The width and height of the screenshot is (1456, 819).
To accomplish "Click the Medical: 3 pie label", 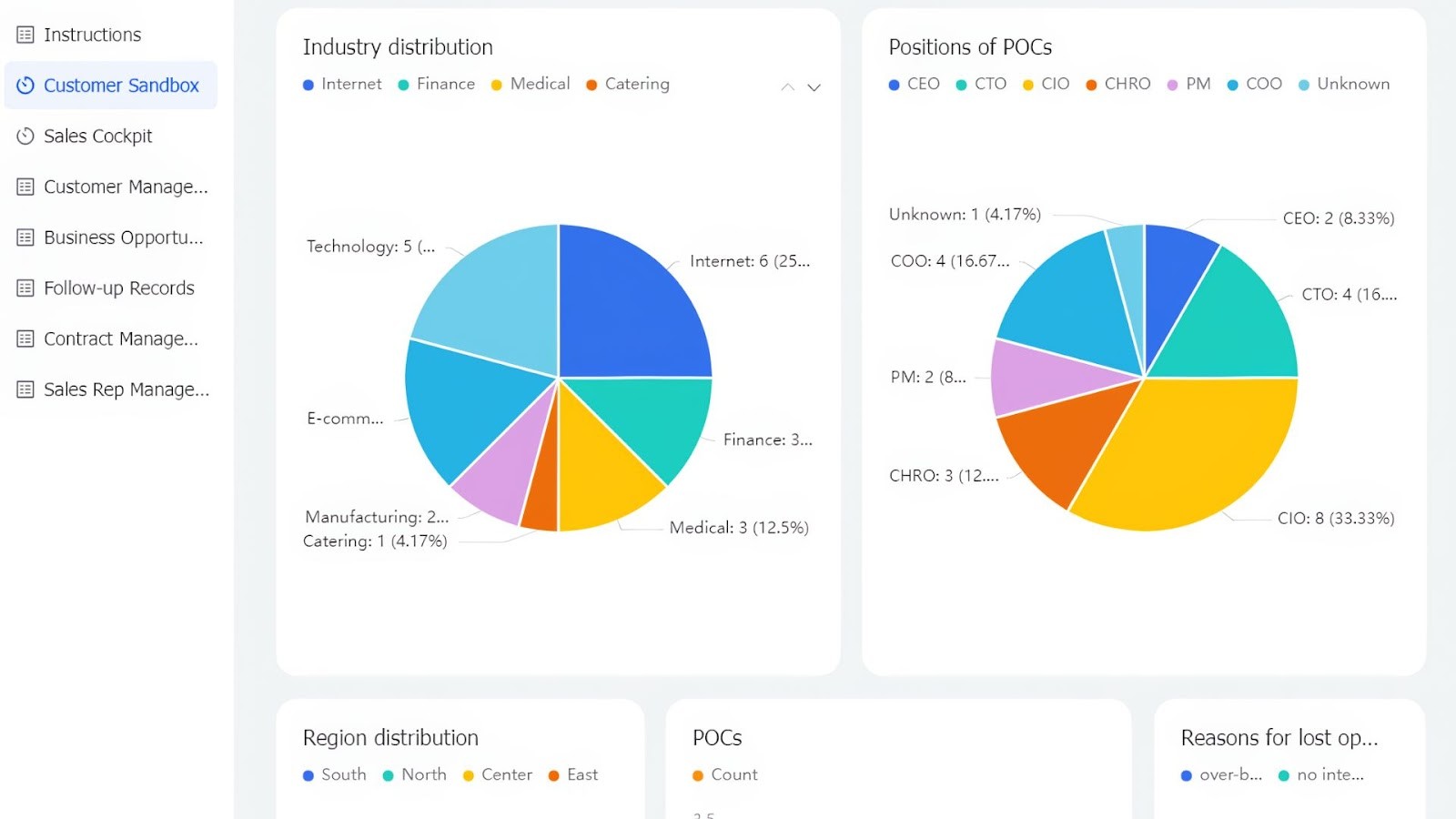I will click(737, 528).
